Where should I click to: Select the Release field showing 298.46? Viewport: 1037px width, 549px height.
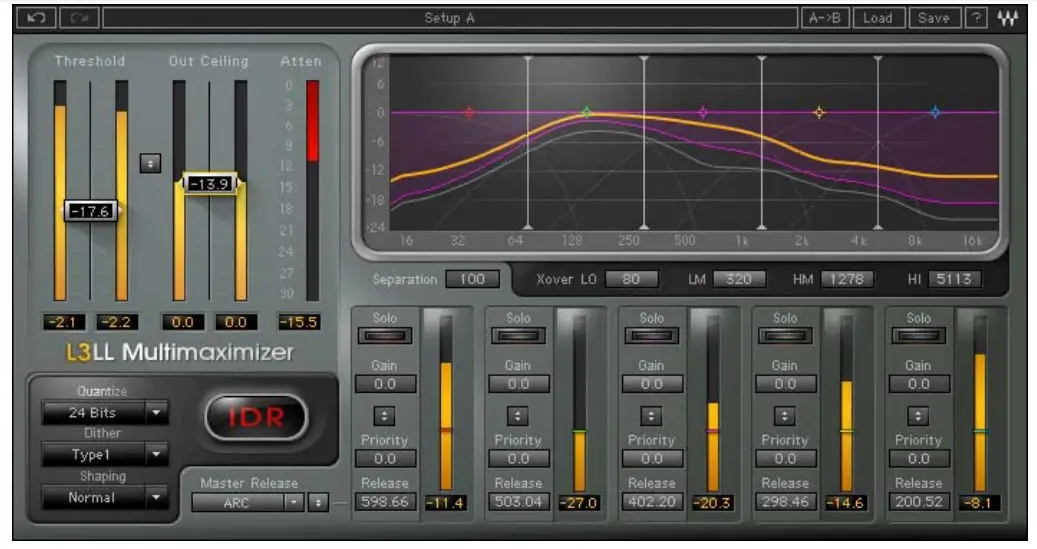(x=786, y=502)
